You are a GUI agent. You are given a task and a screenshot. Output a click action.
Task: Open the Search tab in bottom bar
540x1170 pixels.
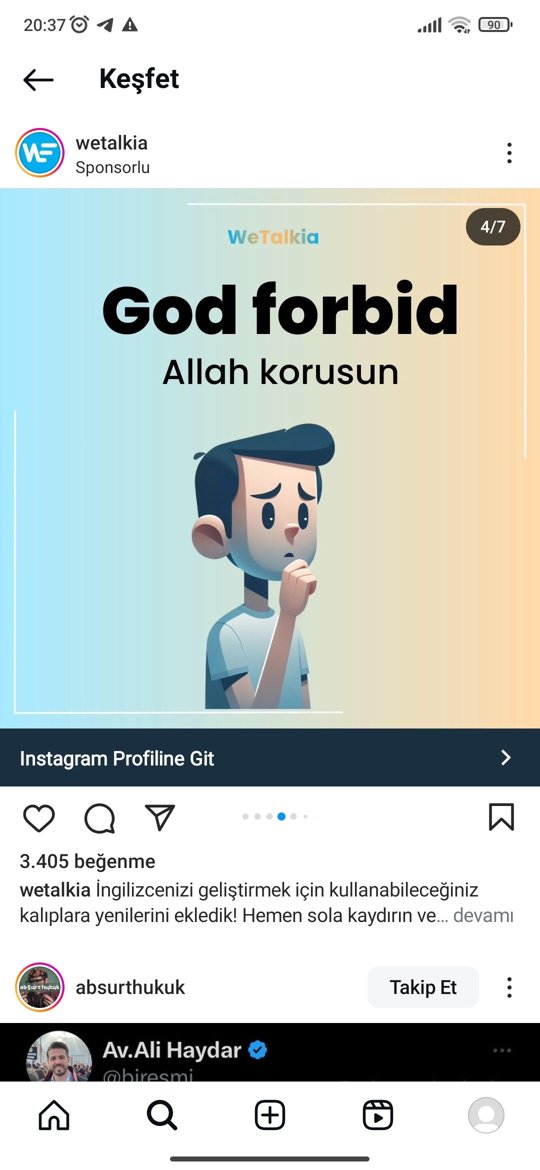[162, 1116]
